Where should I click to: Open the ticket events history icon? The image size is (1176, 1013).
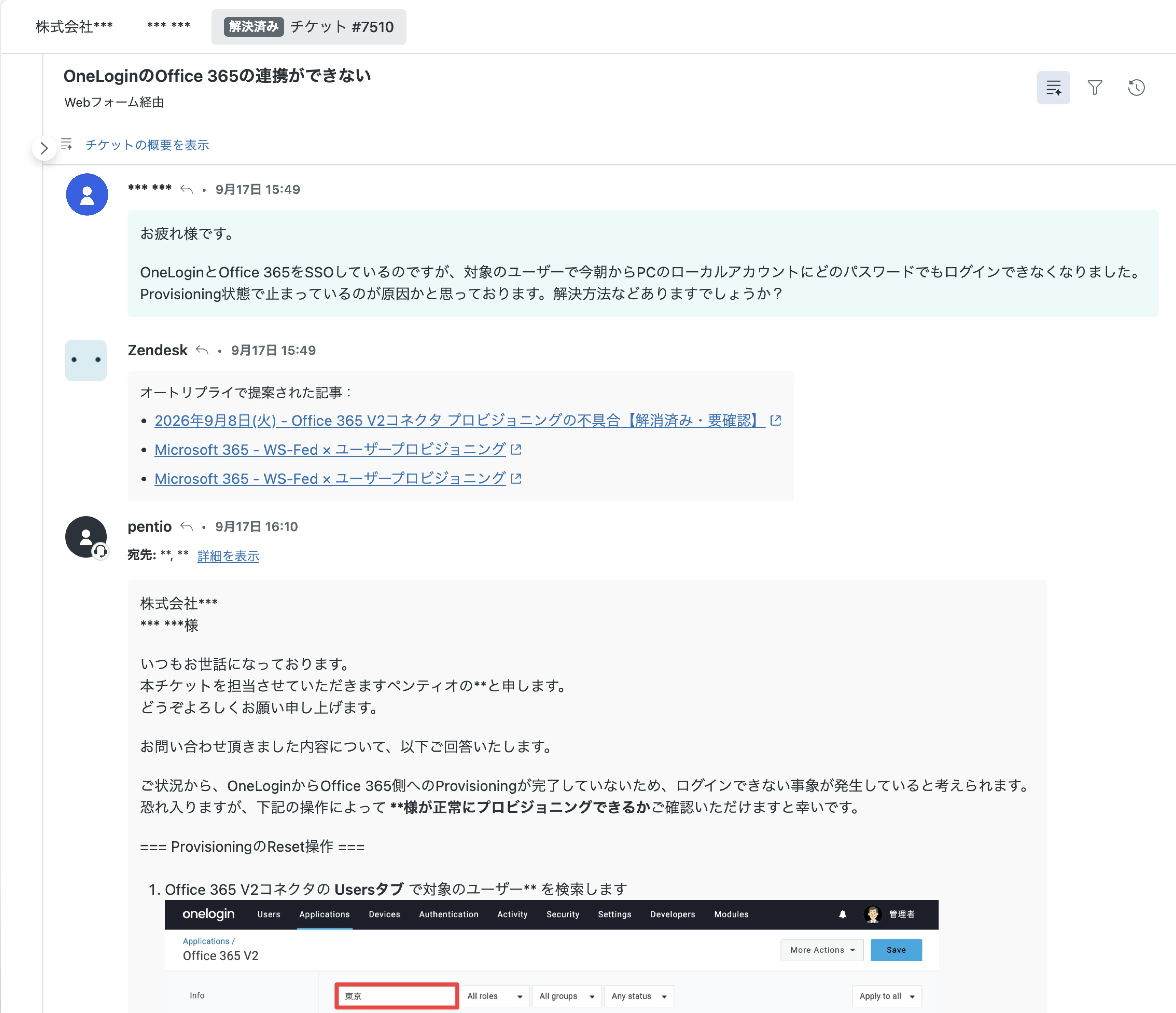(x=1136, y=87)
